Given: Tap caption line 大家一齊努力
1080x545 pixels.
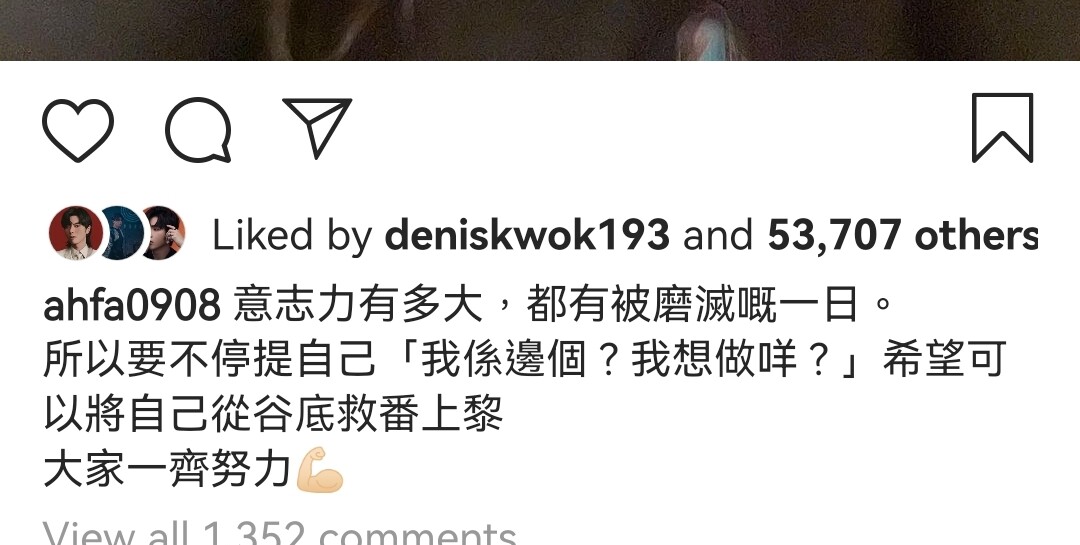Looking at the screenshot, I should click(x=167, y=470).
